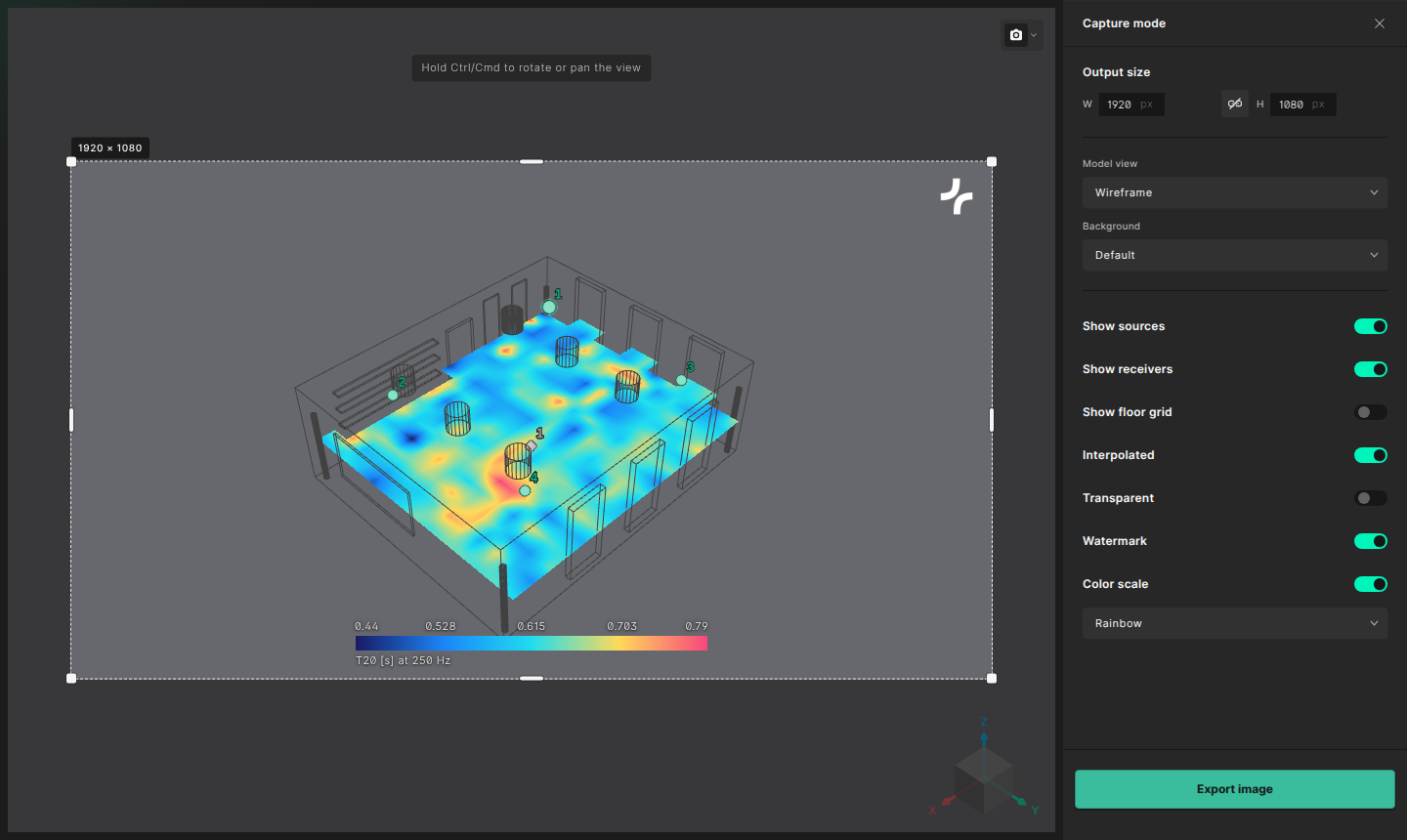Enable the Transparent toggle

pyautogui.click(x=1371, y=498)
